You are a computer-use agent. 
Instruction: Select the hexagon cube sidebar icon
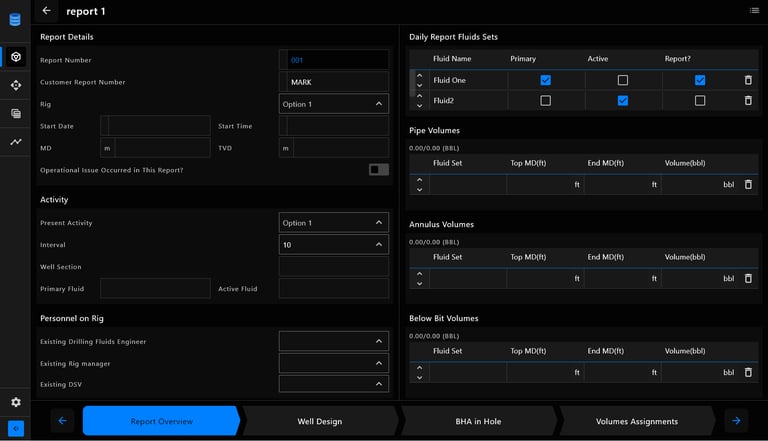coord(16,57)
